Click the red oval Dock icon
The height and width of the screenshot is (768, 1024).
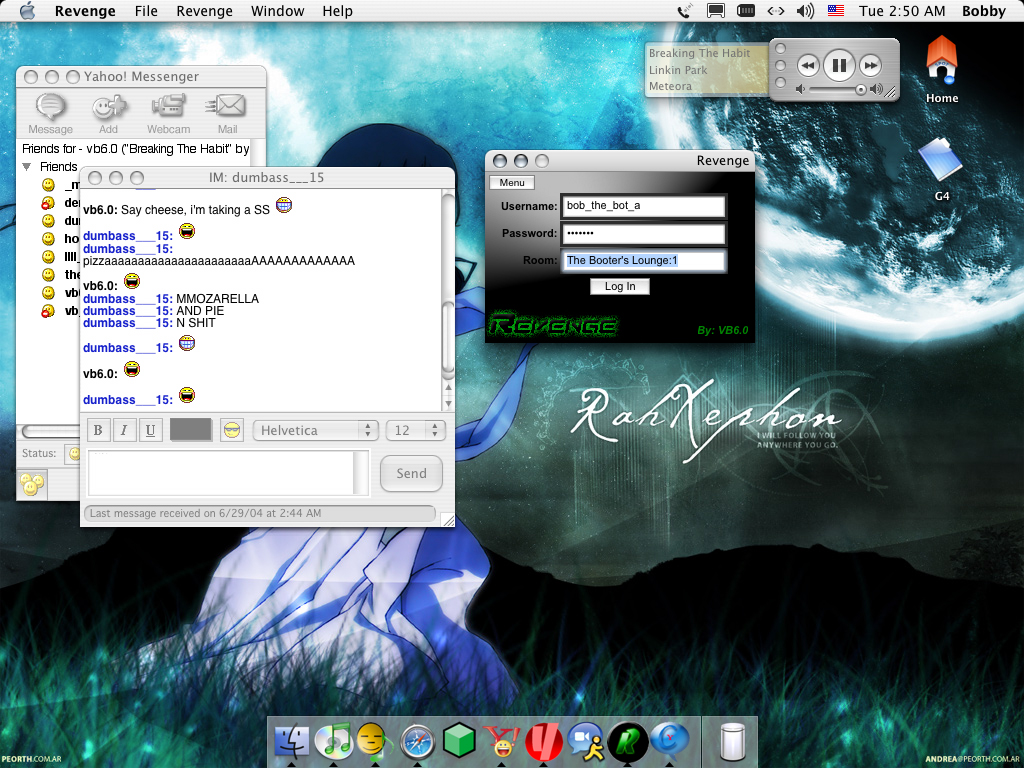pyautogui.click(x=543, y=743)
